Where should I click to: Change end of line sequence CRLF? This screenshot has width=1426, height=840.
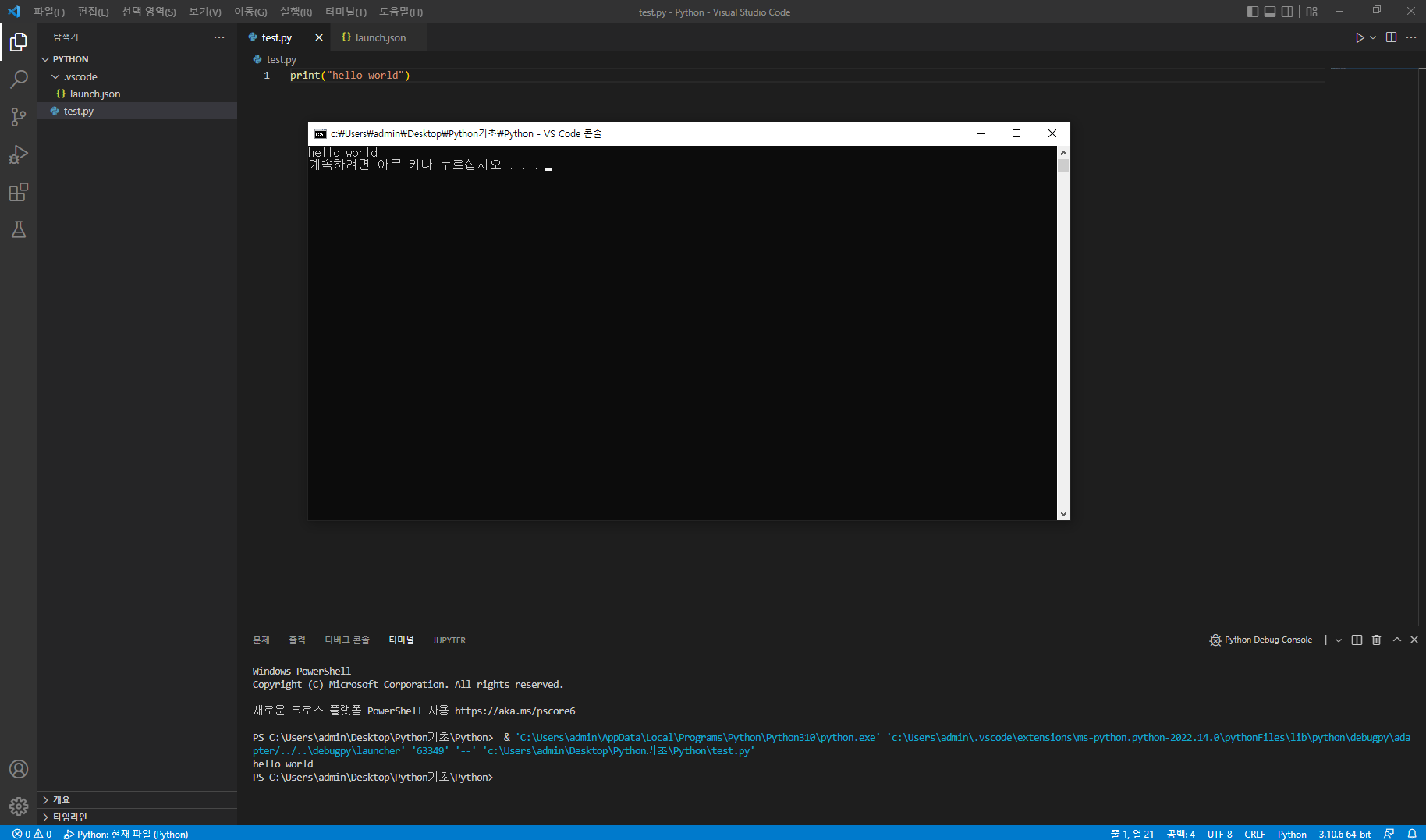(1255, 834)
